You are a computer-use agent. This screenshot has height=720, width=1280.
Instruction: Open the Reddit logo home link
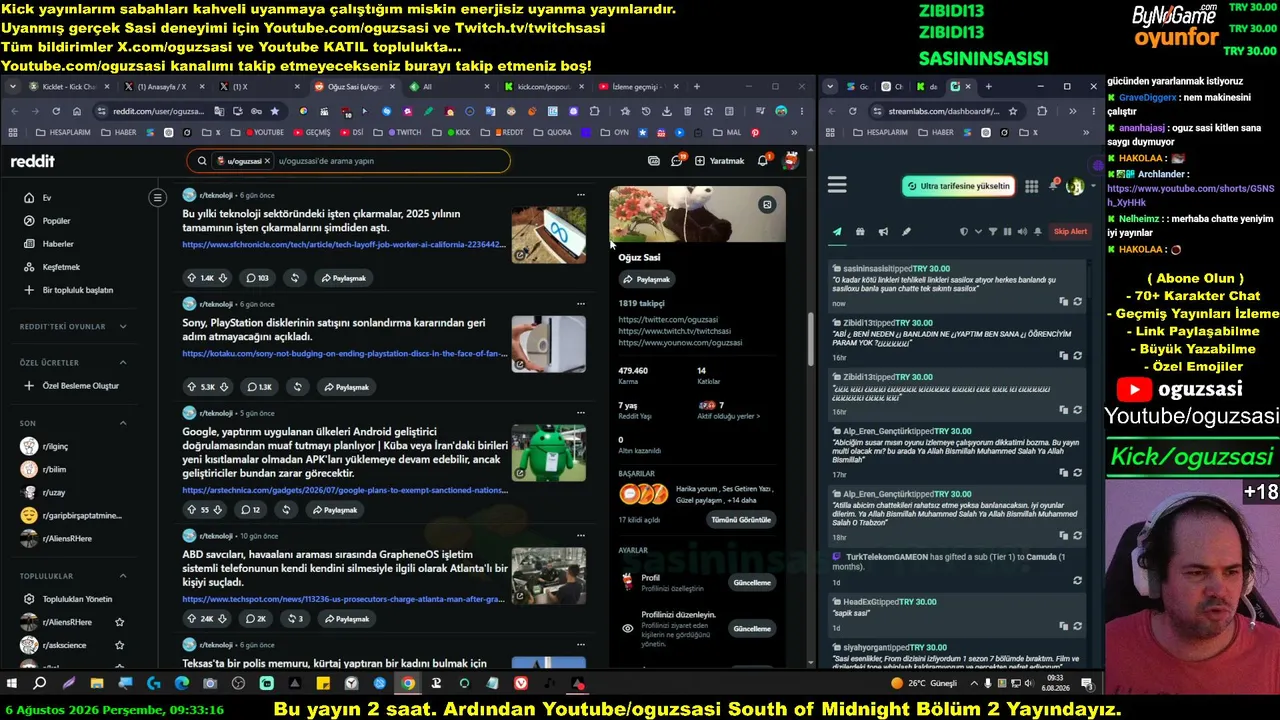tap(33, 161)
